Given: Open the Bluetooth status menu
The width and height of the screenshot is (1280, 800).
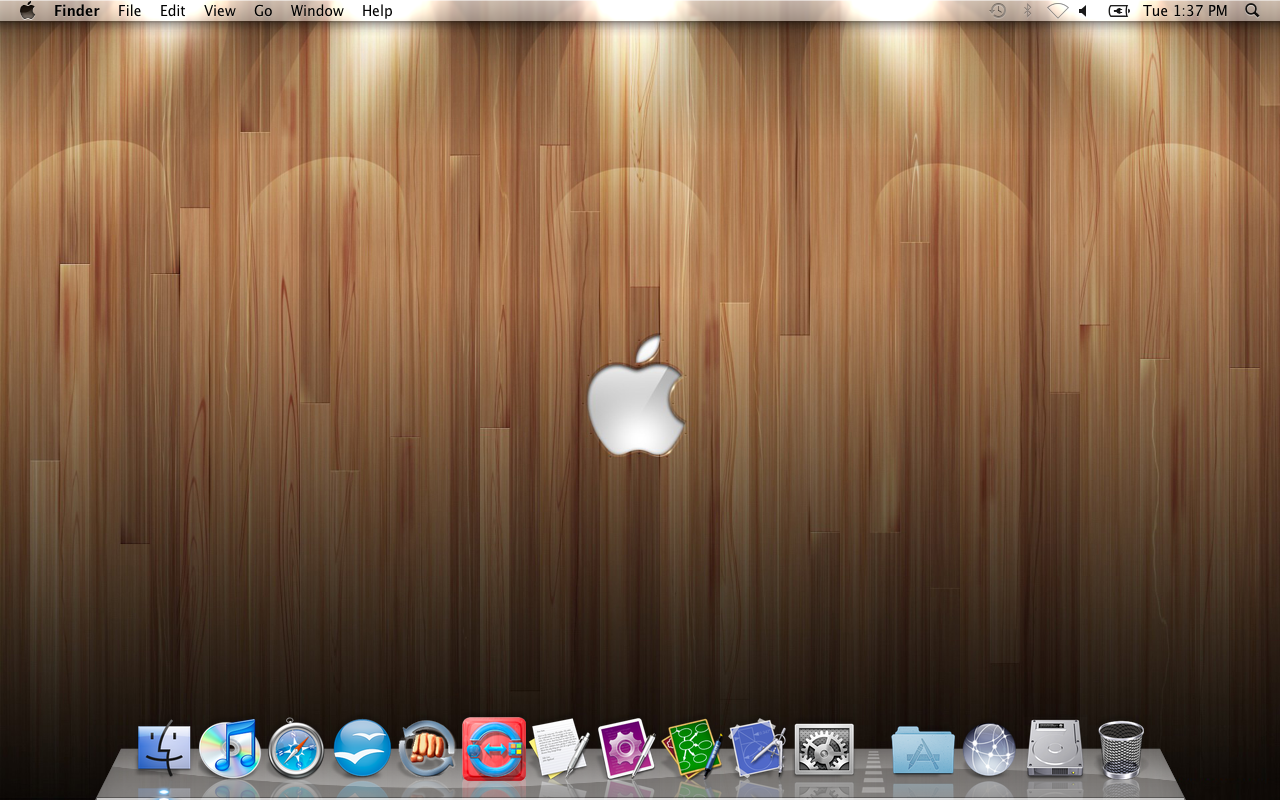Looking at the screenshot, I should (1027, 11).
